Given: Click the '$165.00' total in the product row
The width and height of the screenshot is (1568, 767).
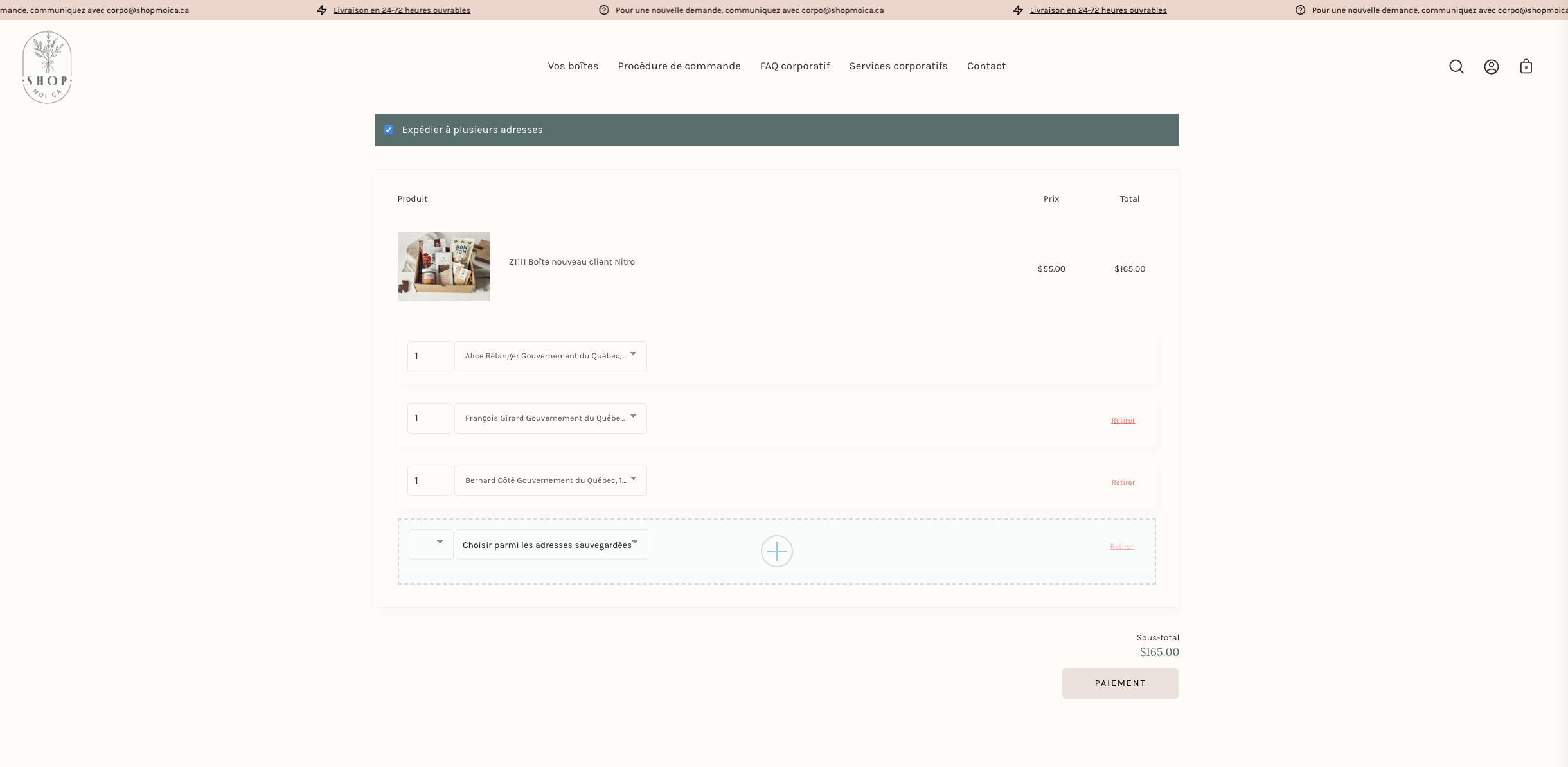Looking at the screenshot, I should pos(1130,269).
